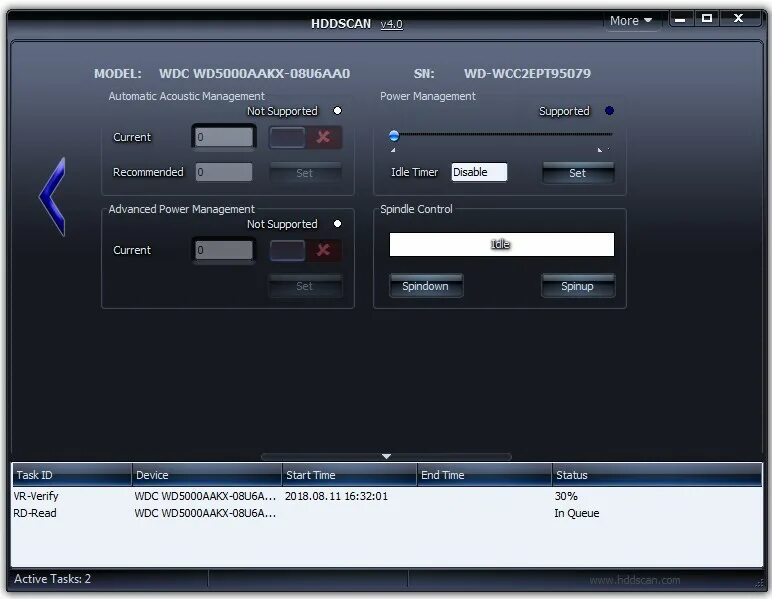Maximize the HDDSCAN window

[x=707, y=19]
